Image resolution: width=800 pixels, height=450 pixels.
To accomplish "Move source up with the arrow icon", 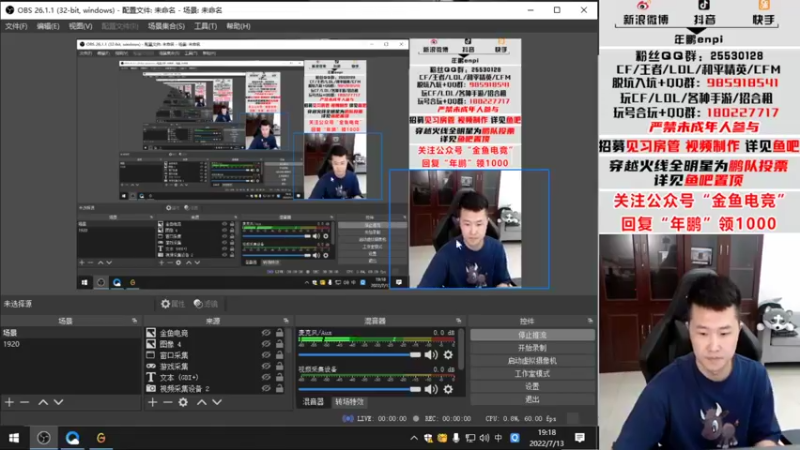I will (x=202, y=402).
